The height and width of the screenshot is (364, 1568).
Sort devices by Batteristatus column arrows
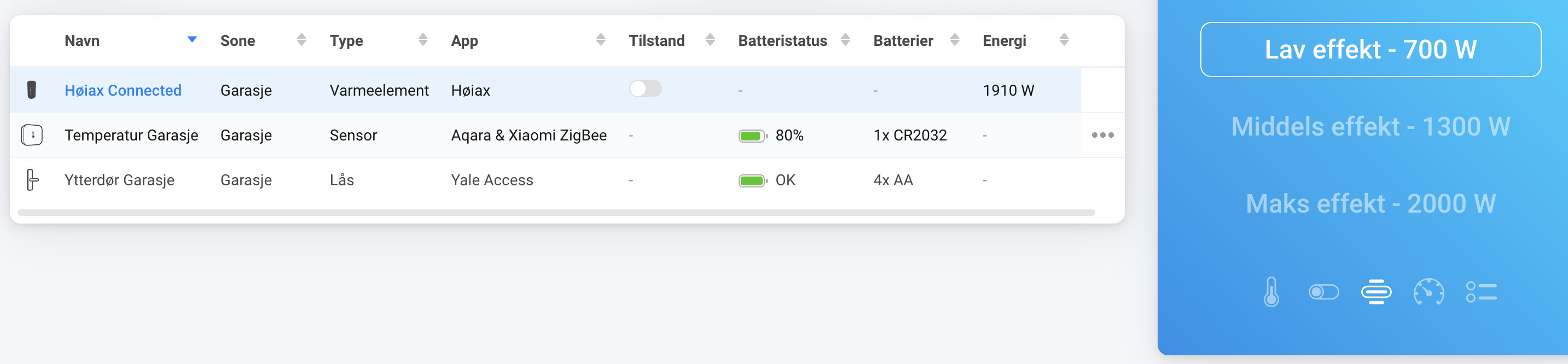845,40
